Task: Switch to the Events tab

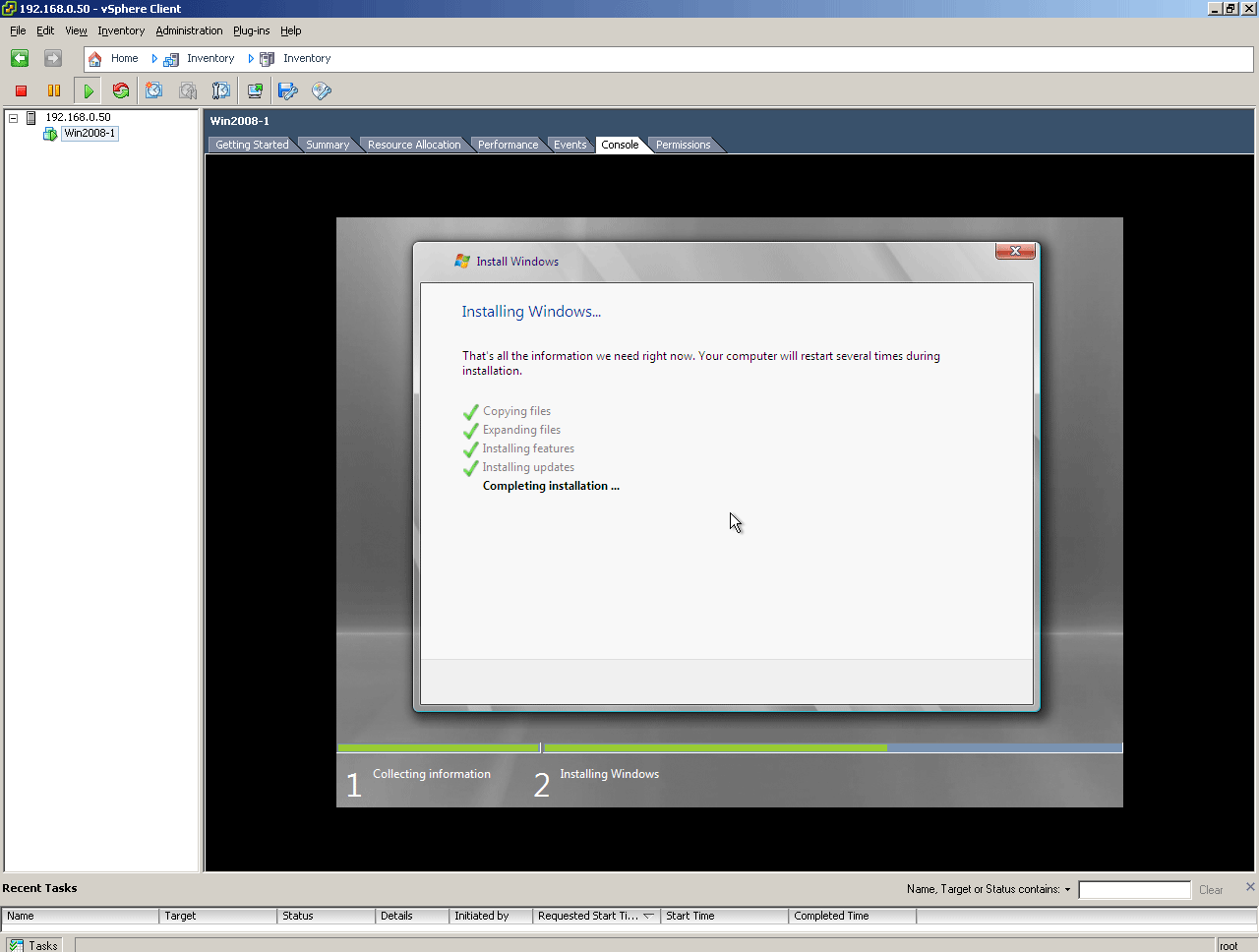Action: tap(570, 146)
